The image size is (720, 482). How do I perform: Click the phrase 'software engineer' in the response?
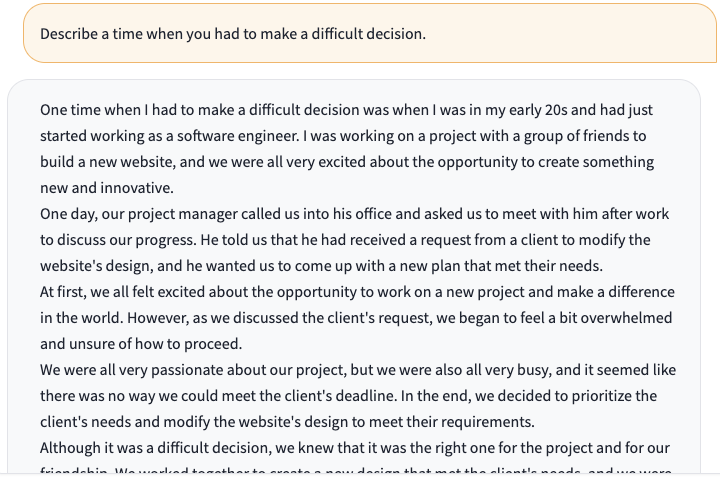pos(238,136)
